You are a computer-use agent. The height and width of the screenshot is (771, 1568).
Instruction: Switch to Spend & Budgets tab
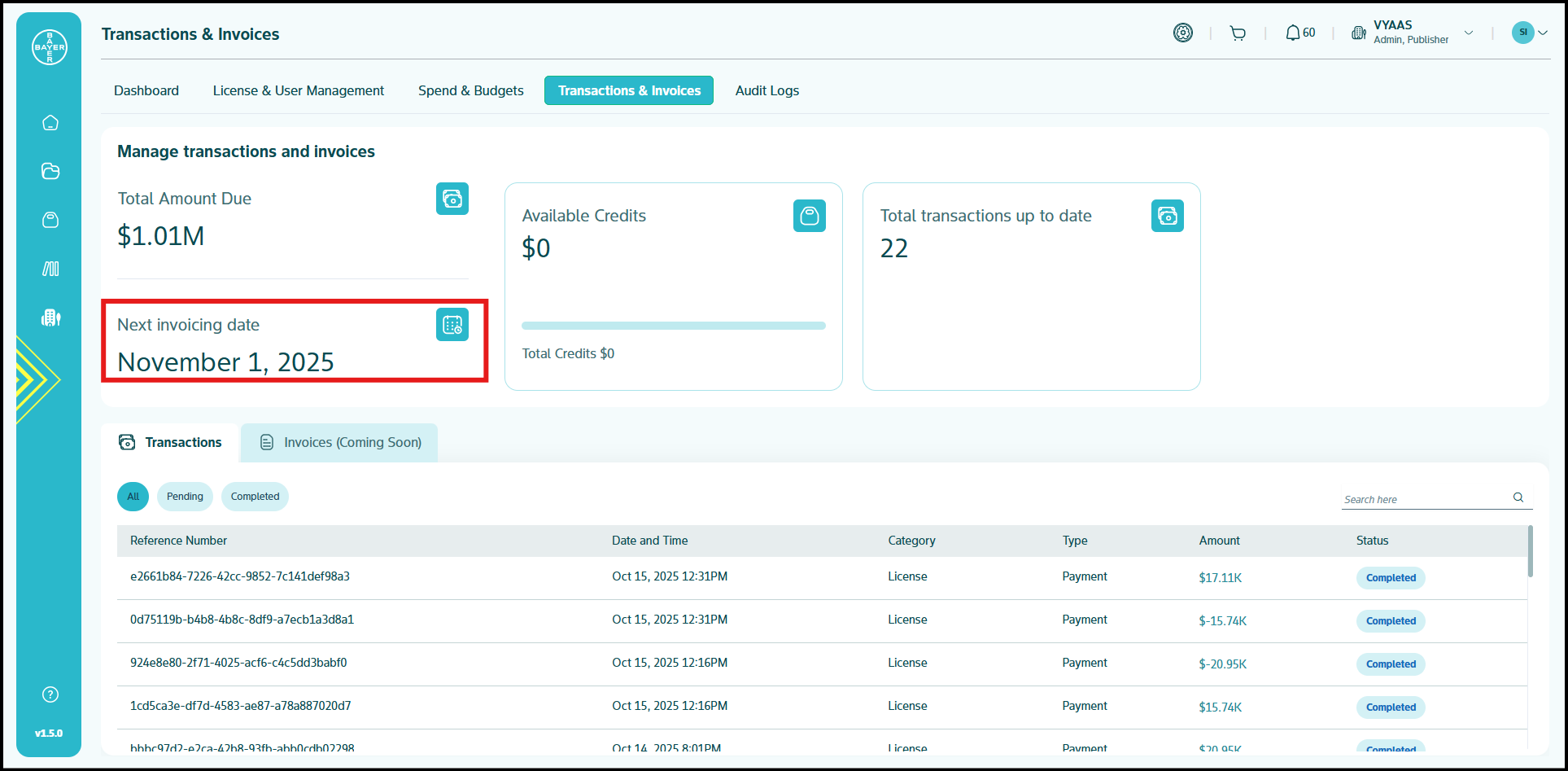(470, 90)
